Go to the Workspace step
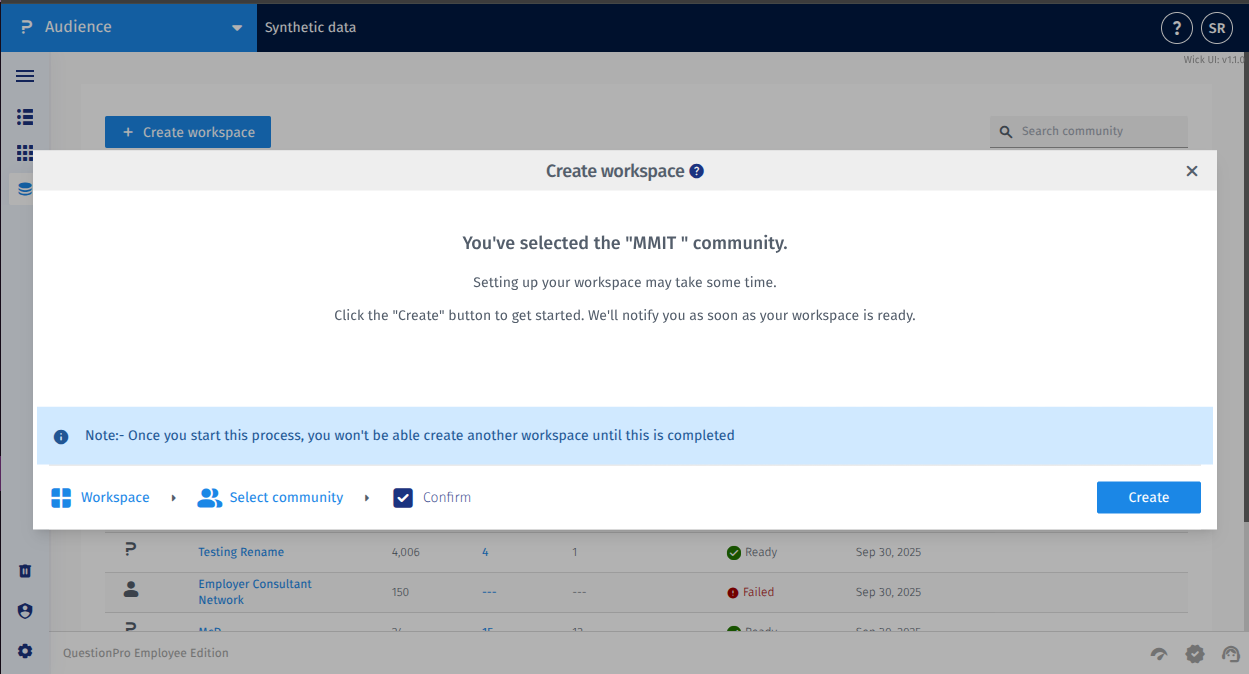Image resolution: width=1249 pixels, height=674 pixels. coord(115,497)
